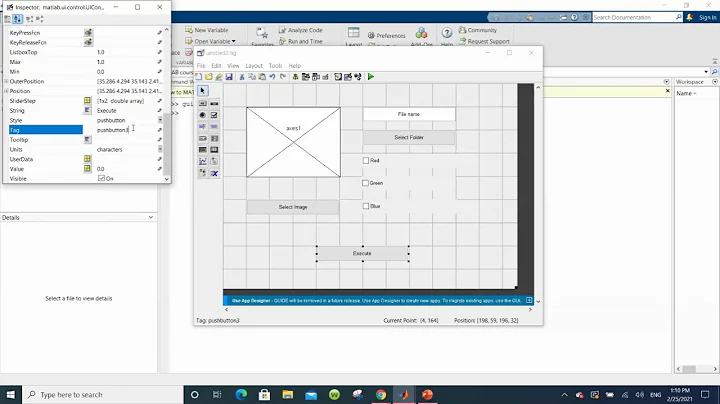Click the Tag value field pushbutton3

[125, 130]
